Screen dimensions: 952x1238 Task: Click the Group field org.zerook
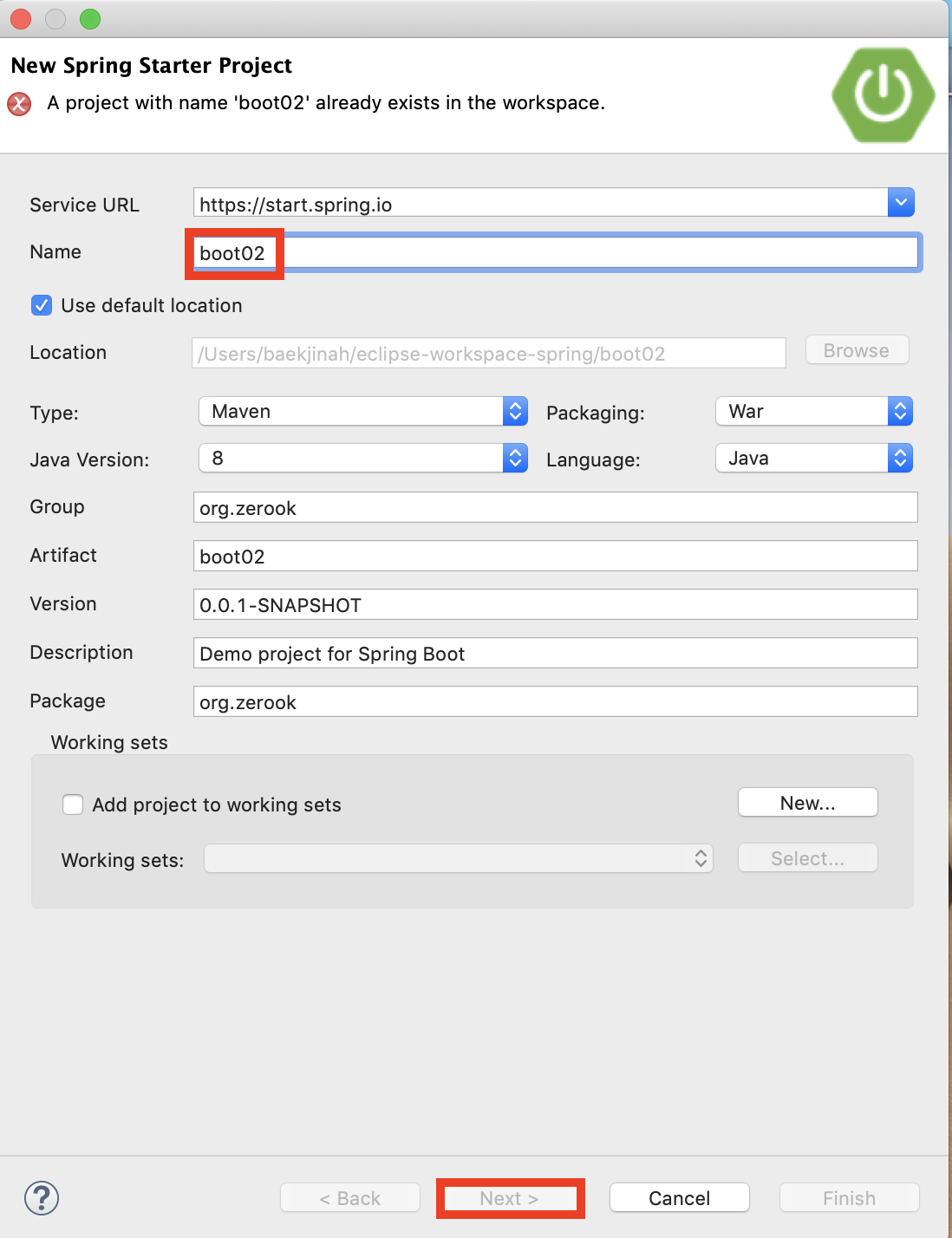tap(555, 507)
